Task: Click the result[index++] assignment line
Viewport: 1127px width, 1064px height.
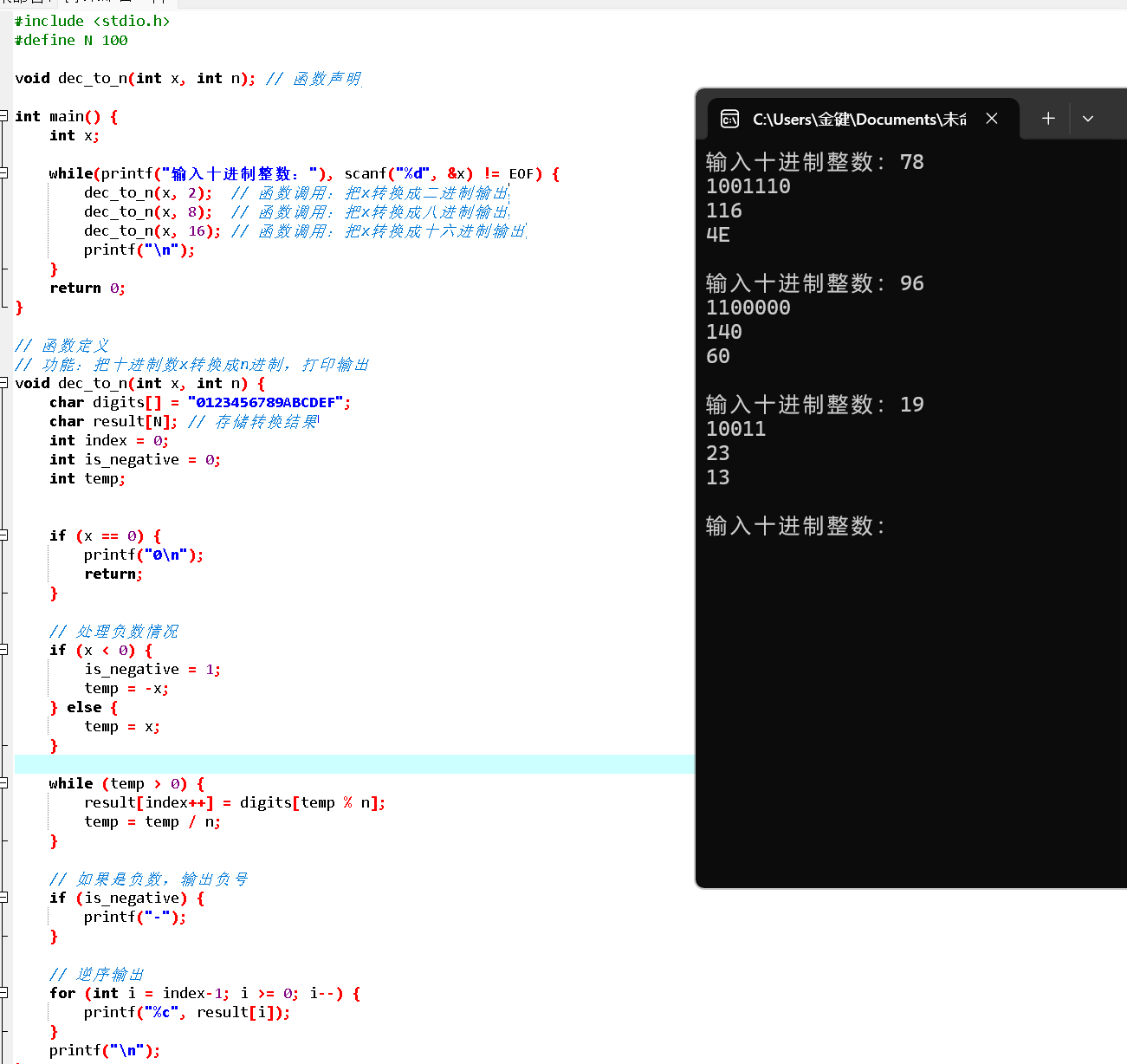Action: click(235, 802)
